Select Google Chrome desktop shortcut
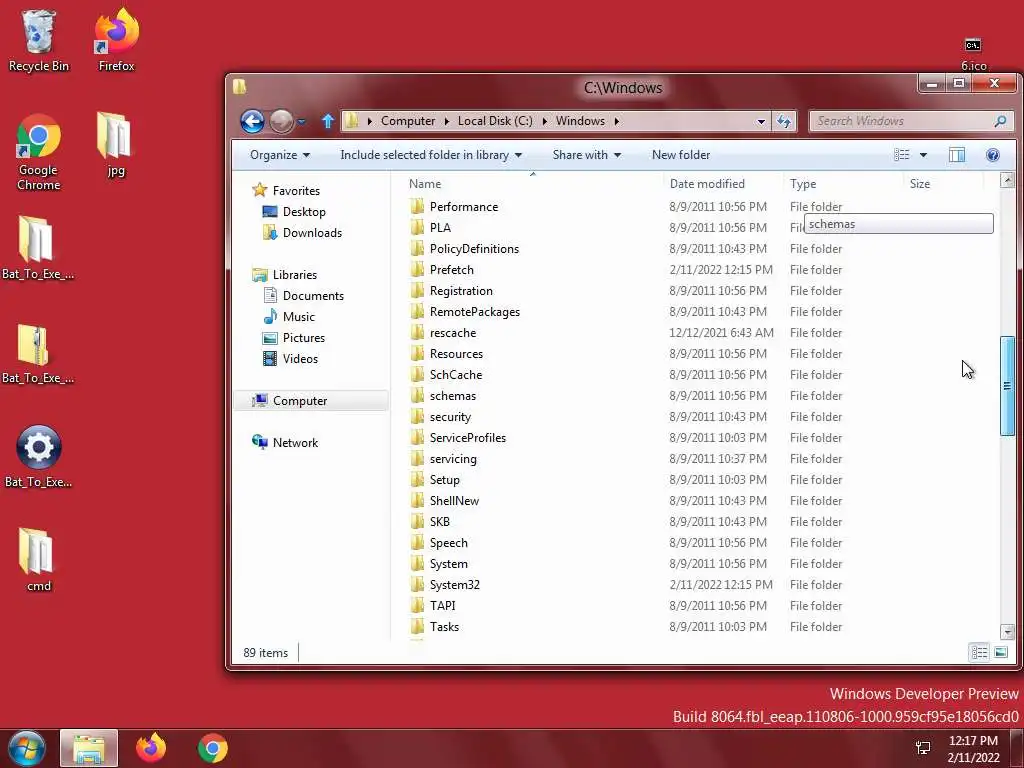This screenshot has height=768, width=1024. pyautogui.click(x=39, y=152)
